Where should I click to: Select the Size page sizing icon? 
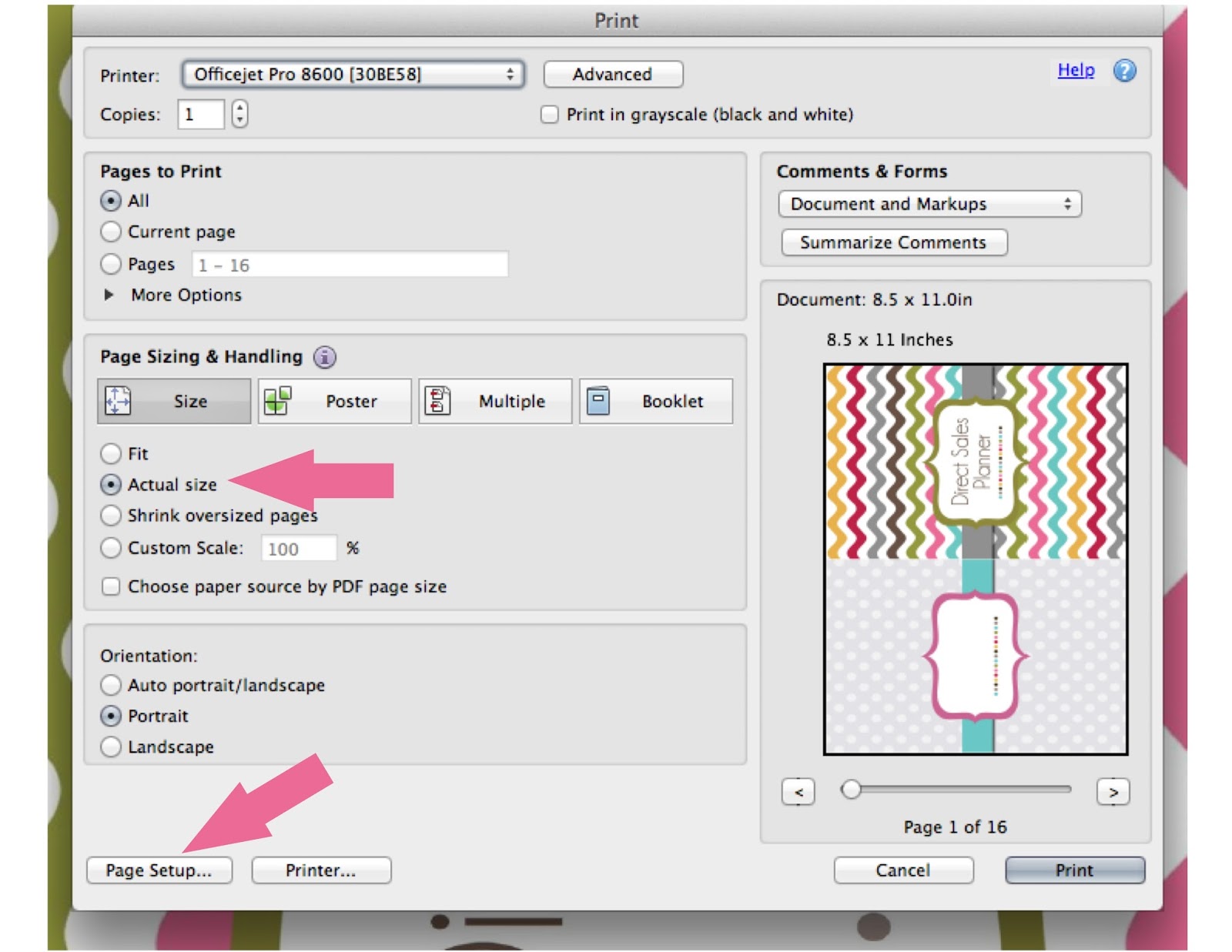(x=118, y=401)
